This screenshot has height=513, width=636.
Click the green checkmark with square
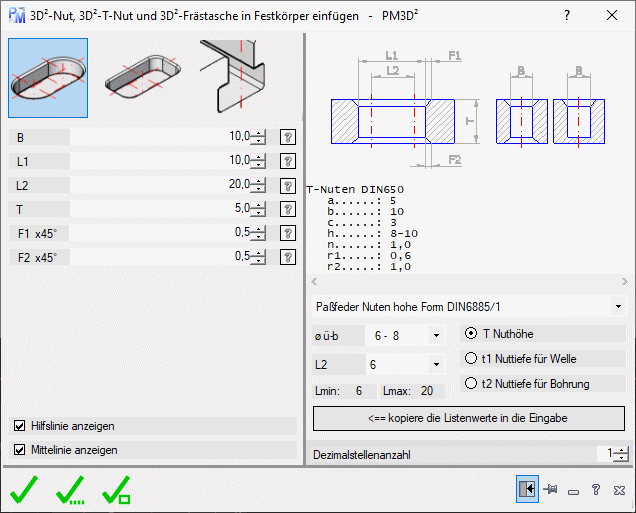(117, 489)
